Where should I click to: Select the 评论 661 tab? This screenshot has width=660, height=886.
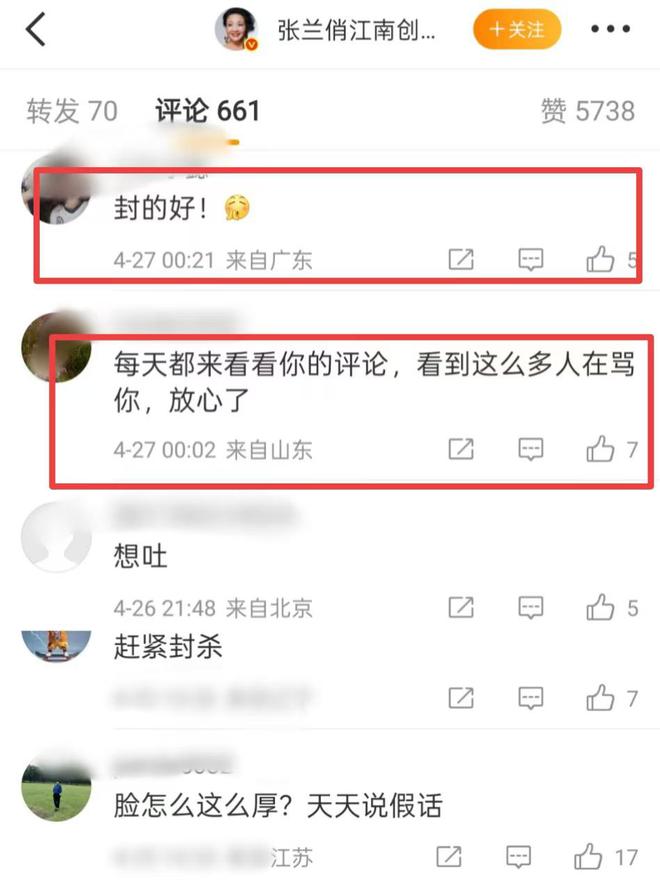tap(207, 111)
